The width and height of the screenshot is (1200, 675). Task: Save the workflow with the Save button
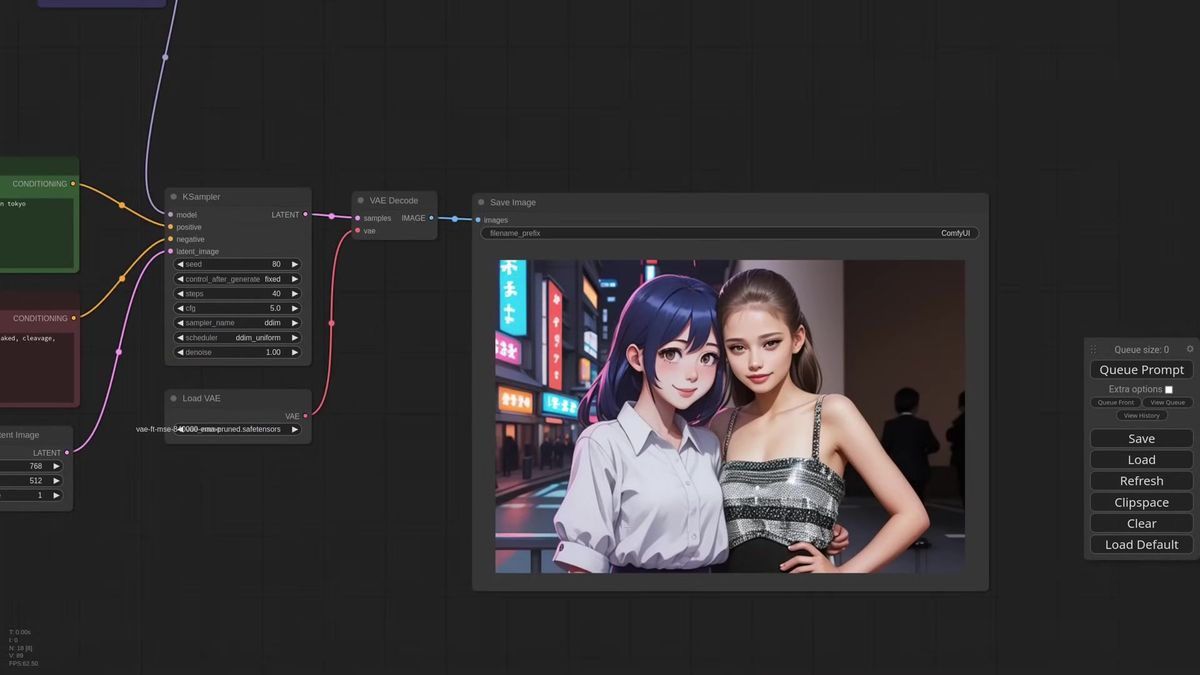point(1141,439)
